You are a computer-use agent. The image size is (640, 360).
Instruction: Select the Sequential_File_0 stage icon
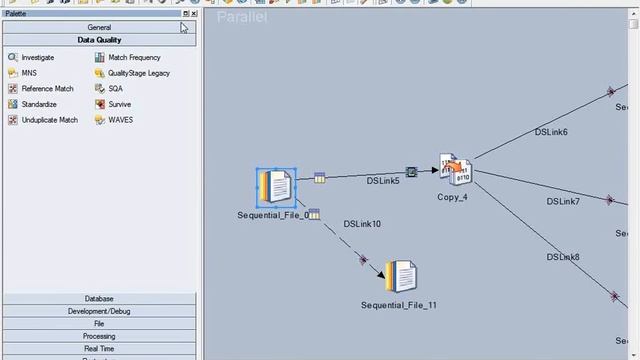[x=276, y=187]
